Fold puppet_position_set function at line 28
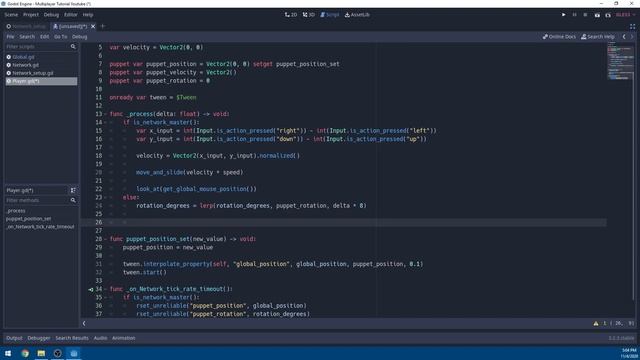 point(105,239)
